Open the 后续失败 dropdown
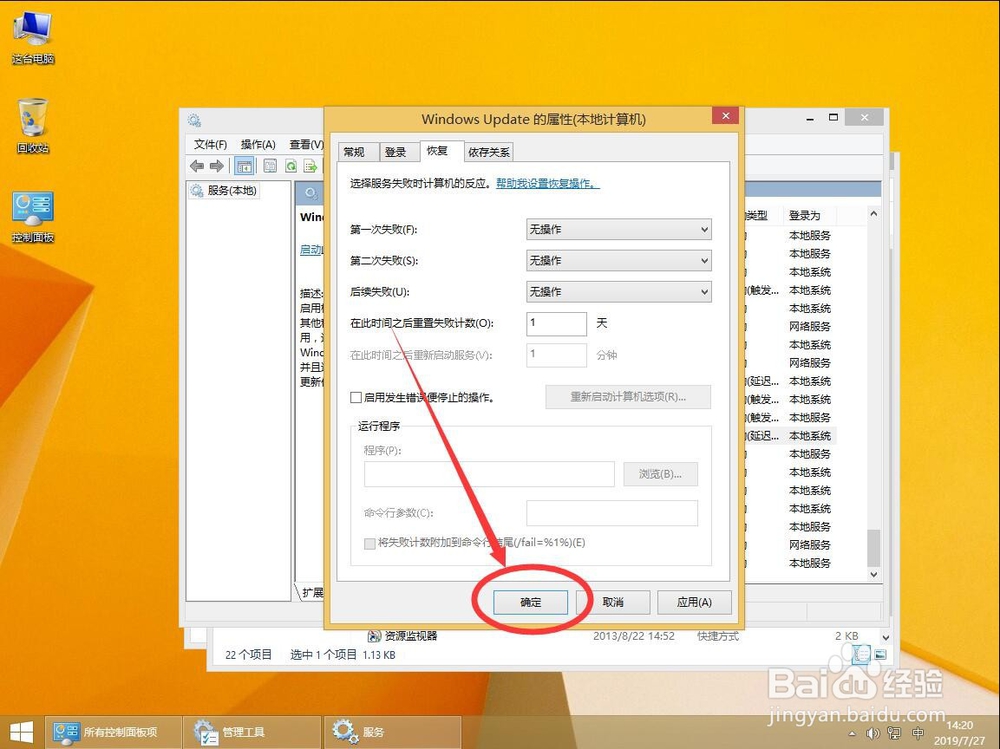The width and height of the screenshot is (1000, 749). (x=619, y=292)
